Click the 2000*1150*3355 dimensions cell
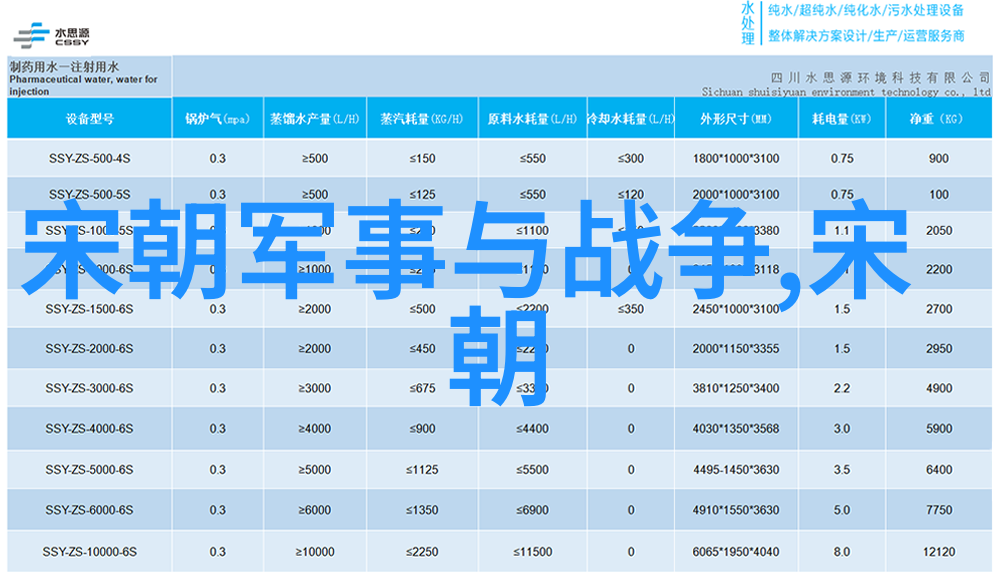Image resolution: width=1000 pixels, height=581 pixels. coord(736,349)
